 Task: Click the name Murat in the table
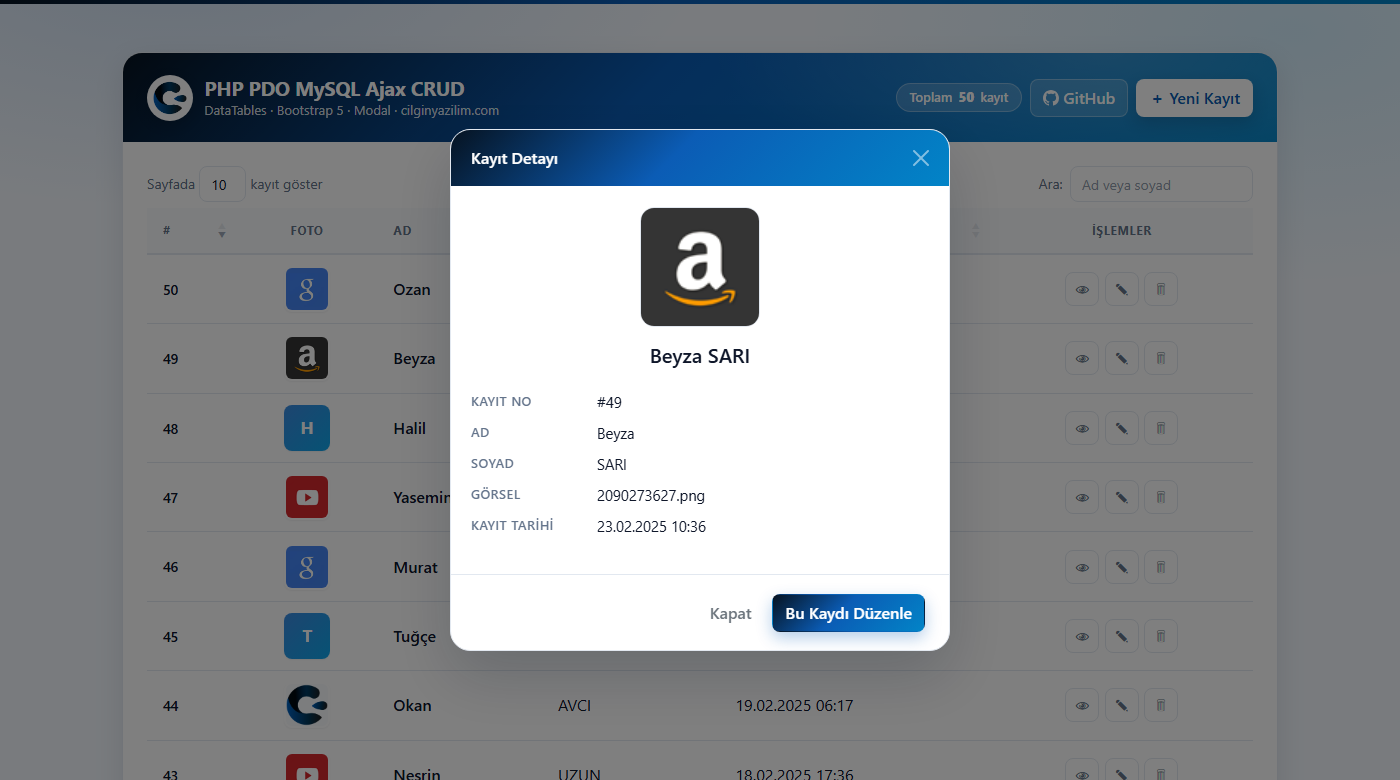tap(416, 567)
